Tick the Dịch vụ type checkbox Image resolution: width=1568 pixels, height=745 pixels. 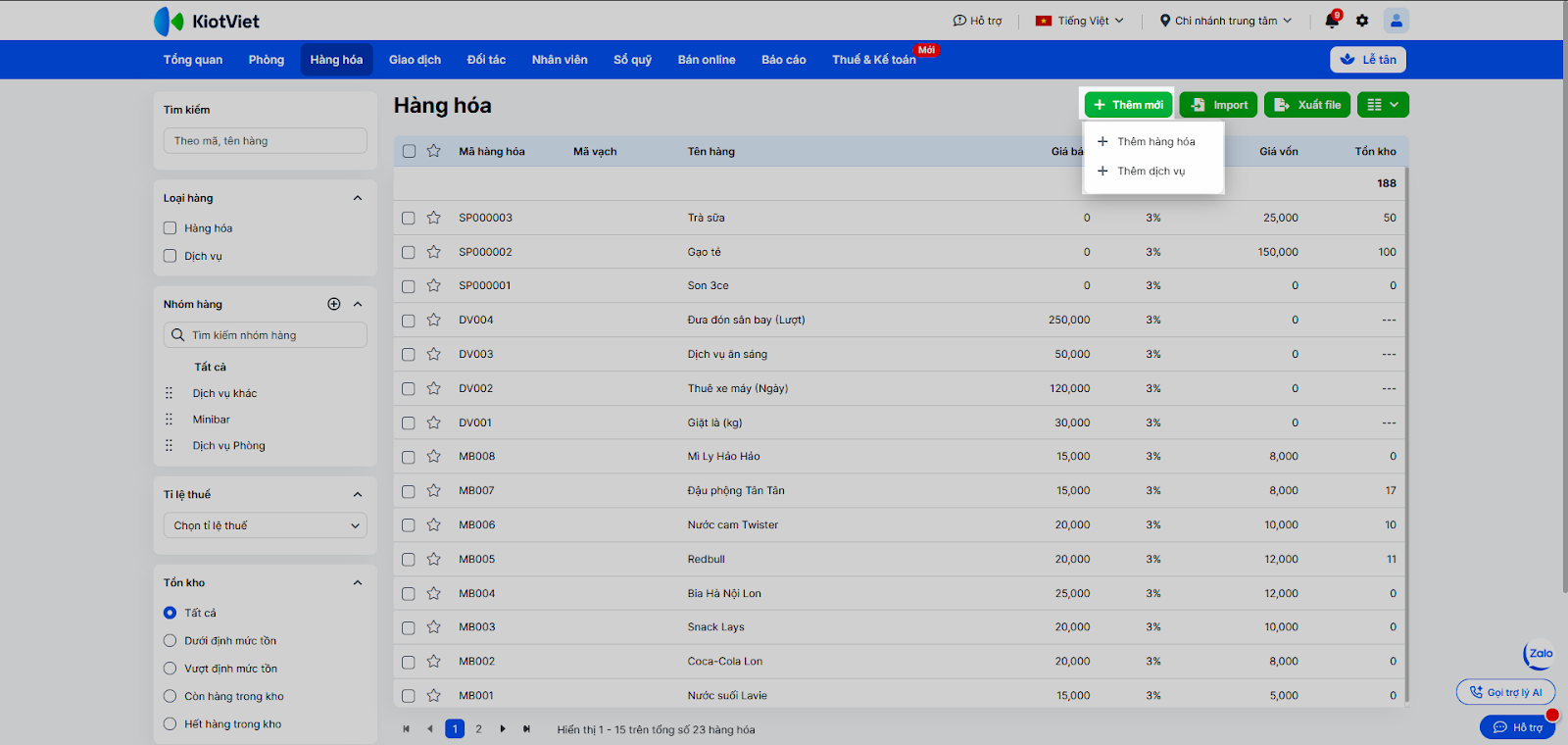pyautogui.click(x=170, y=256)
